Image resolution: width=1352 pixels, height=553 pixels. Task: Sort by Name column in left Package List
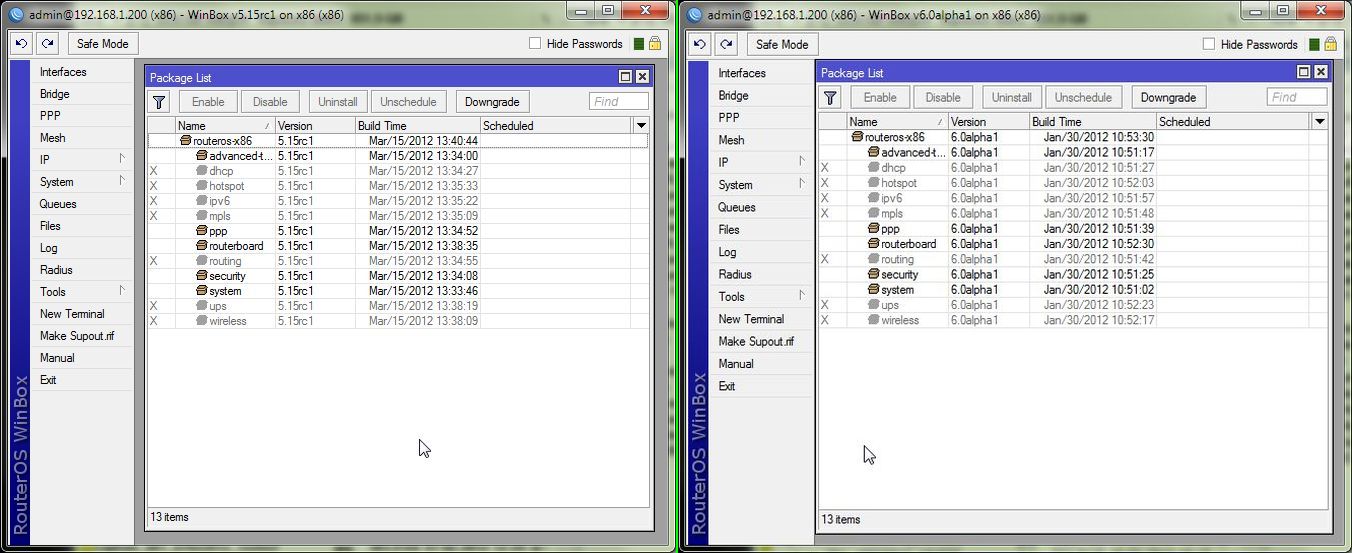[x=225, y=126]
